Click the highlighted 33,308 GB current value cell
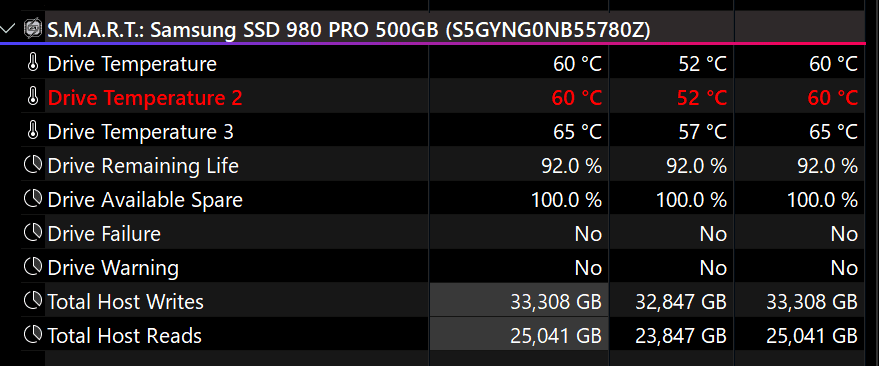This screenshot has width=879, height=366. 519,302
